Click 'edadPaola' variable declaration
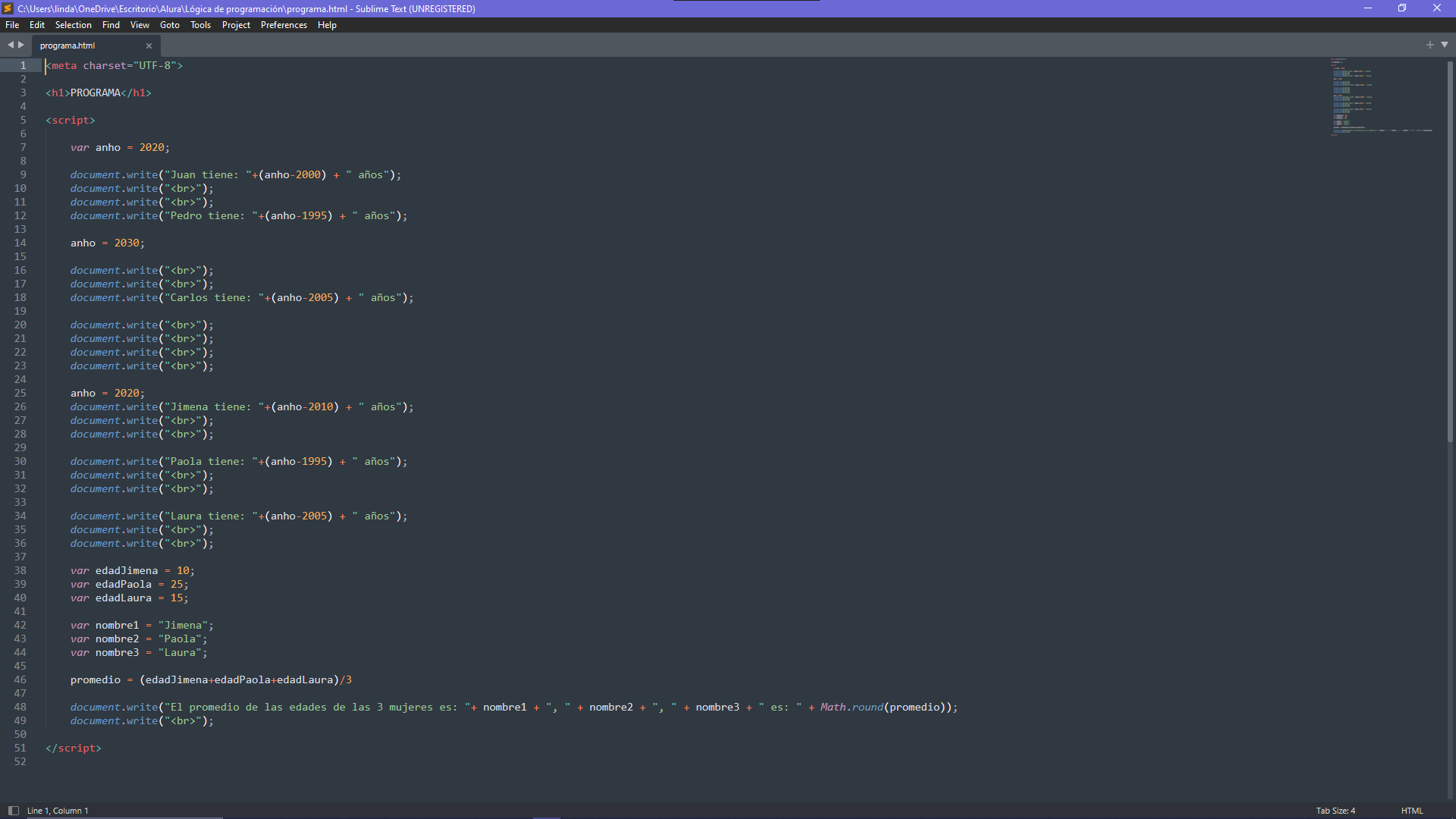The width and height of the screenshot is (1456, 819). coord(129,584)
